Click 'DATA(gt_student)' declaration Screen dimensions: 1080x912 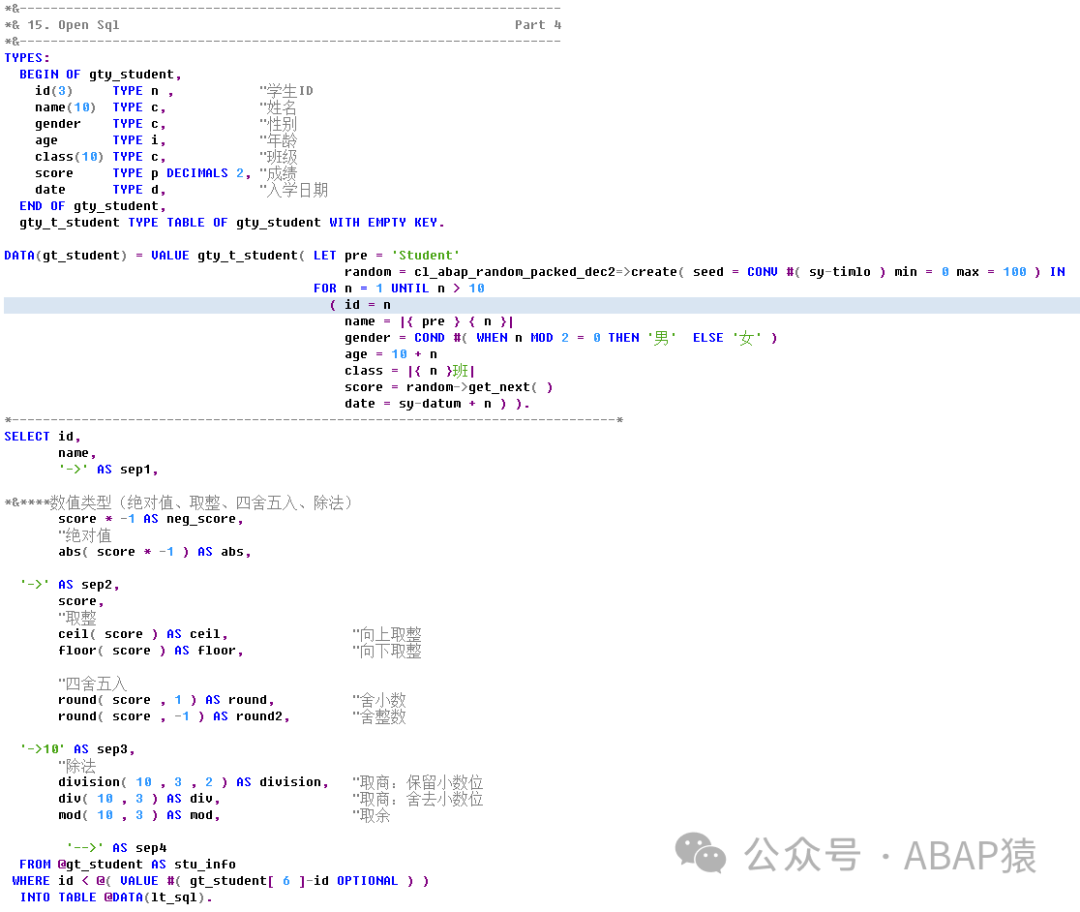pos(65,256)
